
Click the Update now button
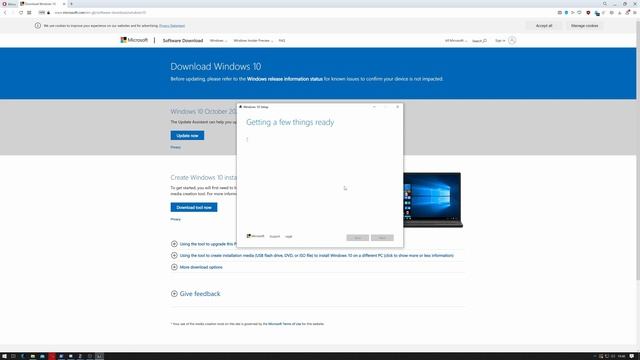point(187,136)
